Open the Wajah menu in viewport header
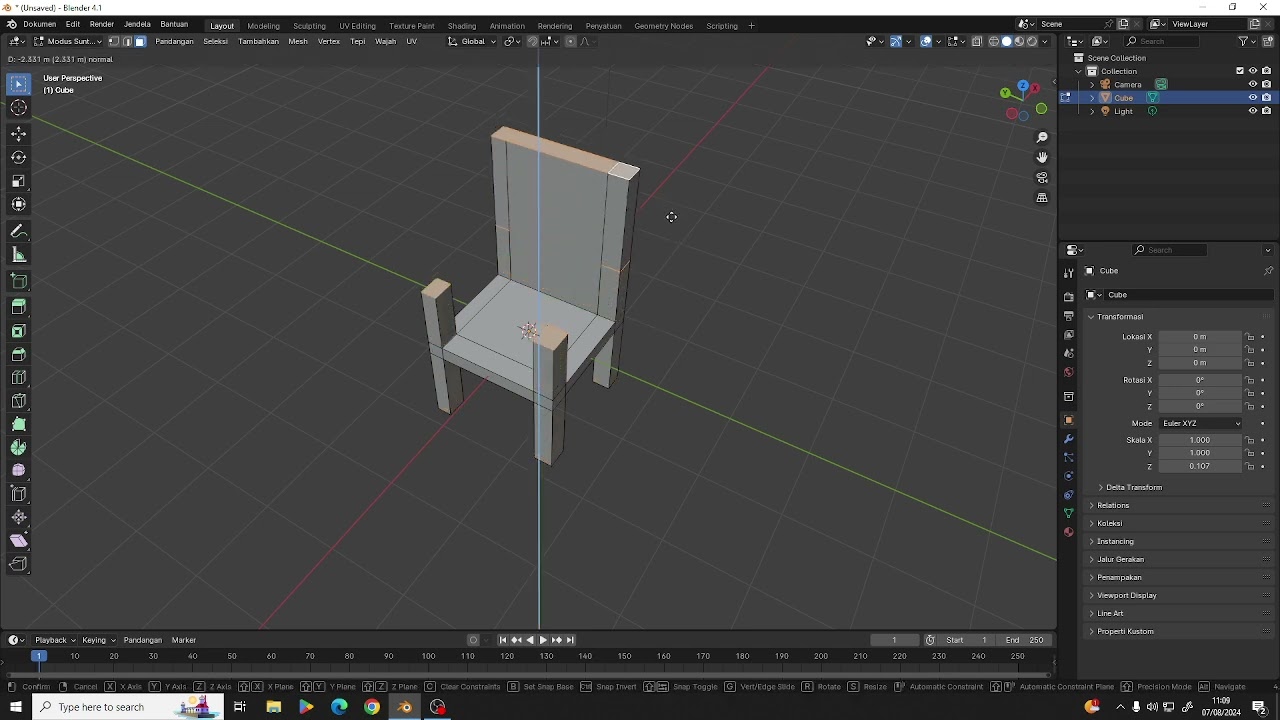The height and width of the screenshot is (720, 1280). click(385, 41)
